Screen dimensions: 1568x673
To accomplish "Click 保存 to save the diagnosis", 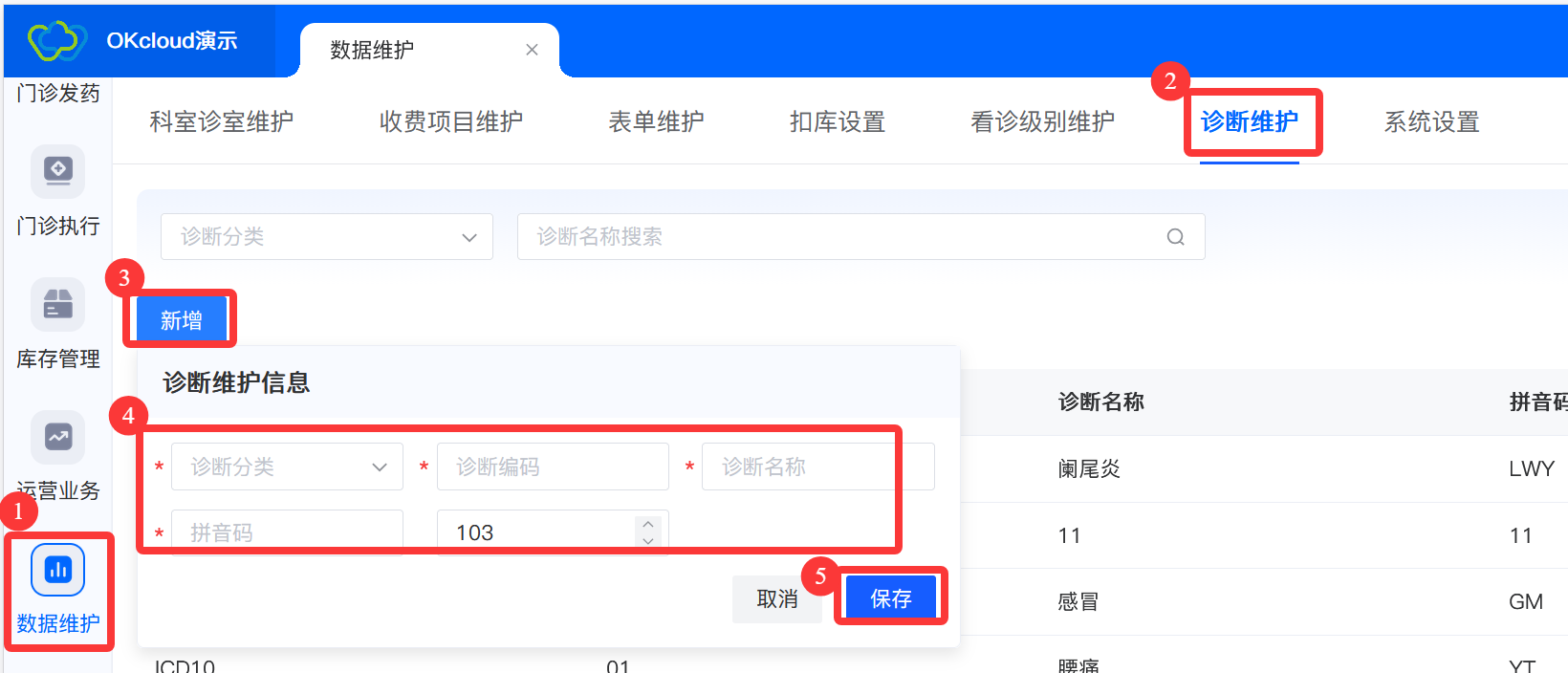I will point(890,598).
